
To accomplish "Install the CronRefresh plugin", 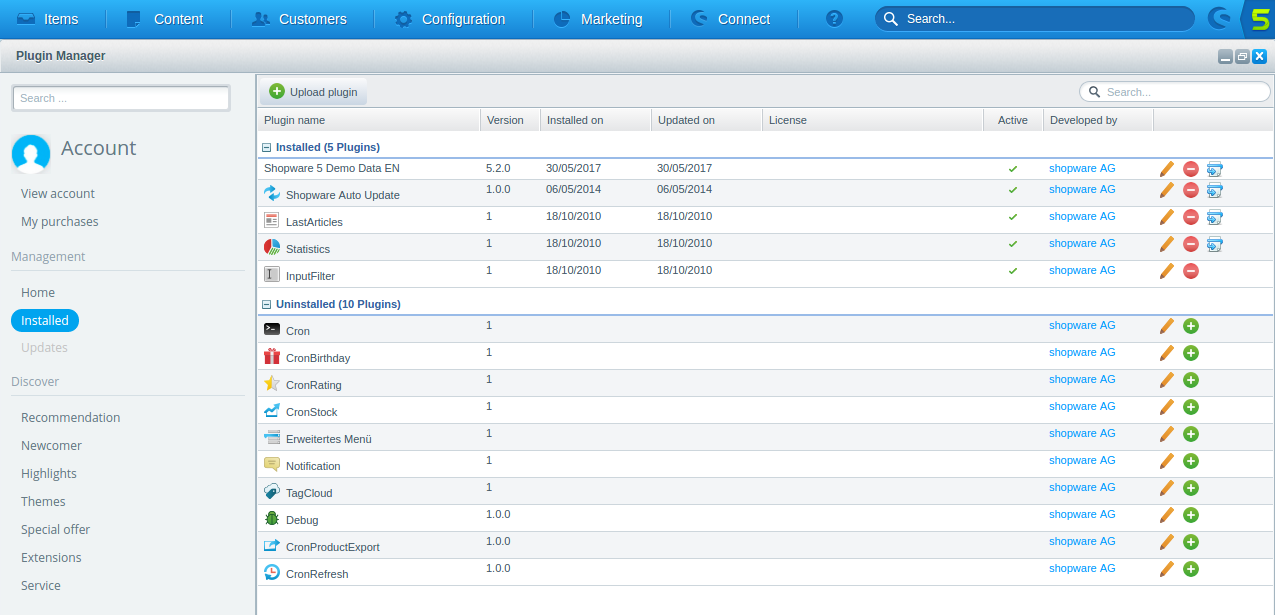I will point(1191,569).
